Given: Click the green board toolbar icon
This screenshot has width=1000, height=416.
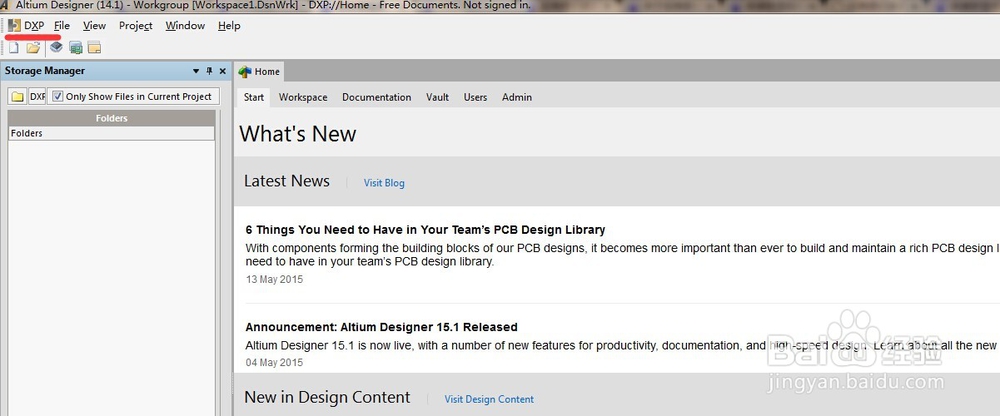Looking at the screenshot, I should pos(76,48).
